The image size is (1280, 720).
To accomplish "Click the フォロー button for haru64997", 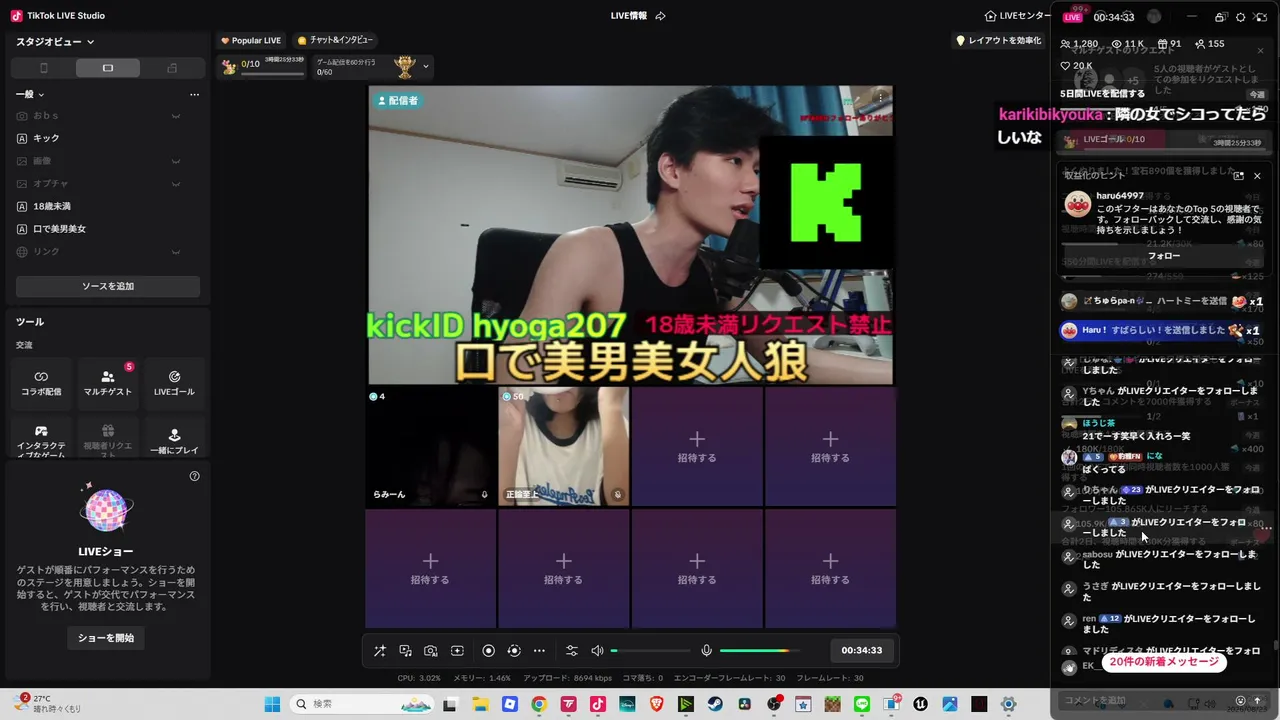I will tap(1164, 256).
